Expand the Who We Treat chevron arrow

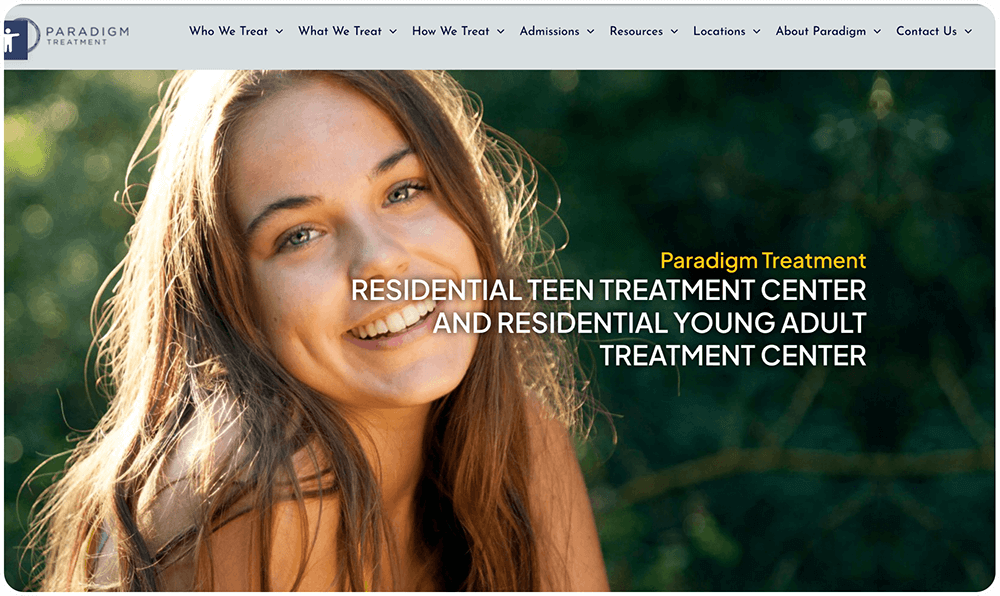pos(279,31)
